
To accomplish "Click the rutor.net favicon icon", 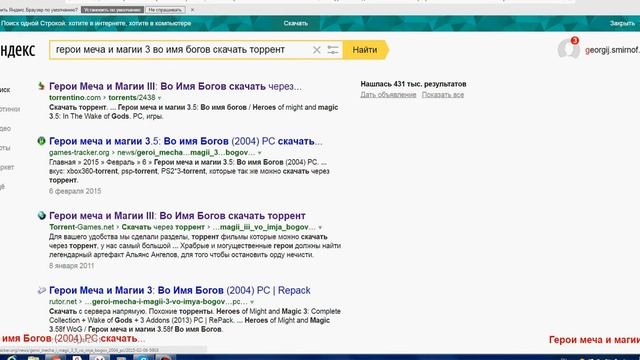I will [x=41, y=290].
